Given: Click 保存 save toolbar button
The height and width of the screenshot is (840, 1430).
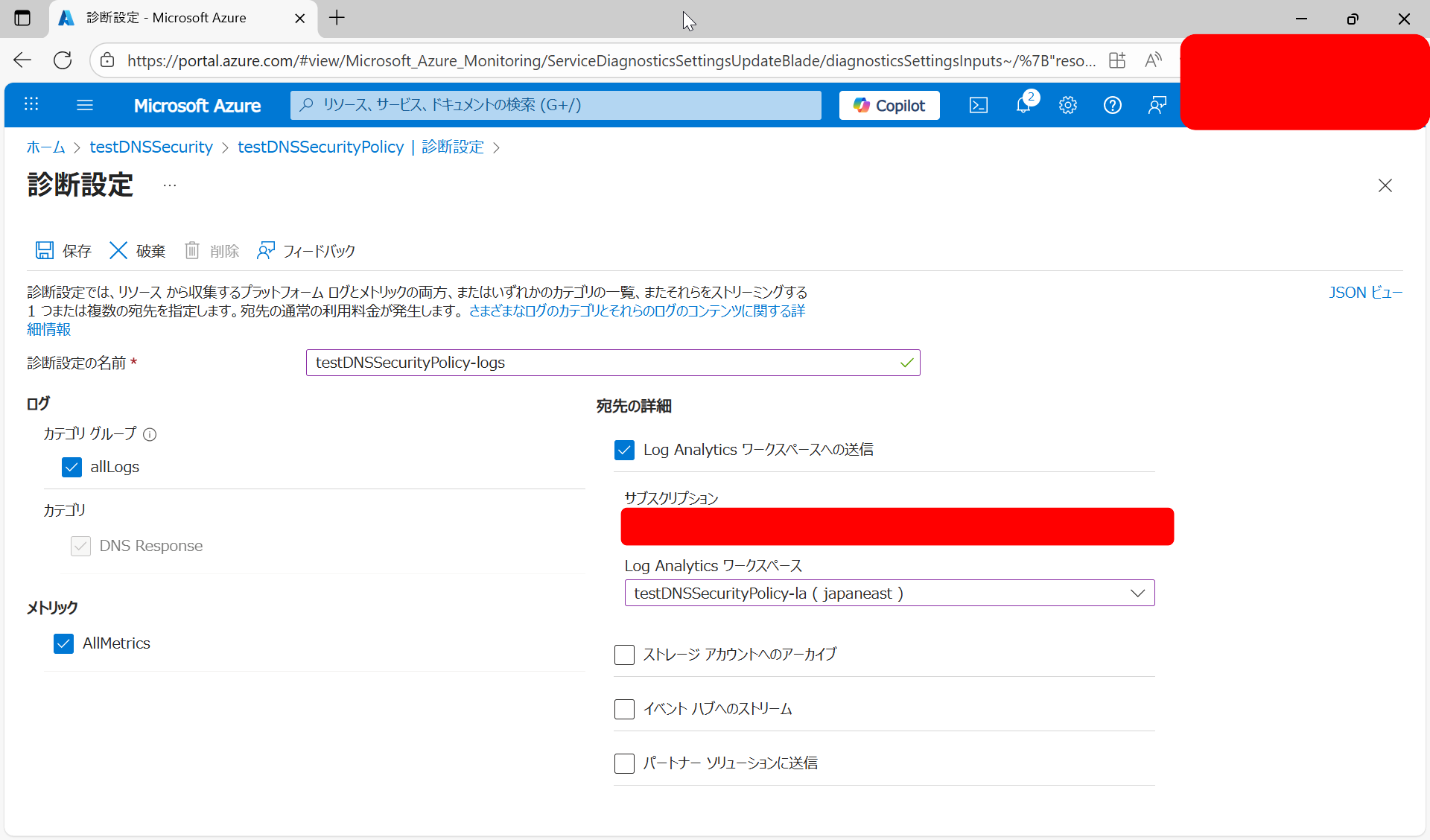Looking at the screenshot, I should [x=63, y=251].
